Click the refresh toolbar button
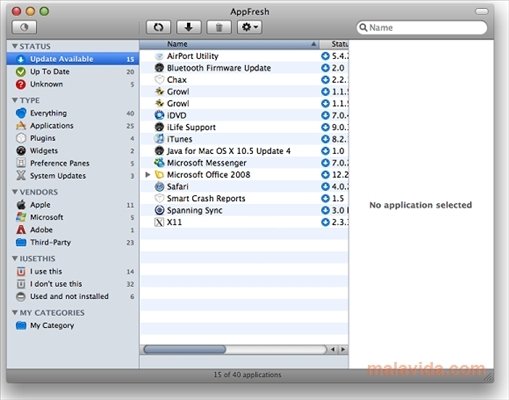The image size is (509, 400). pos(158,27)
